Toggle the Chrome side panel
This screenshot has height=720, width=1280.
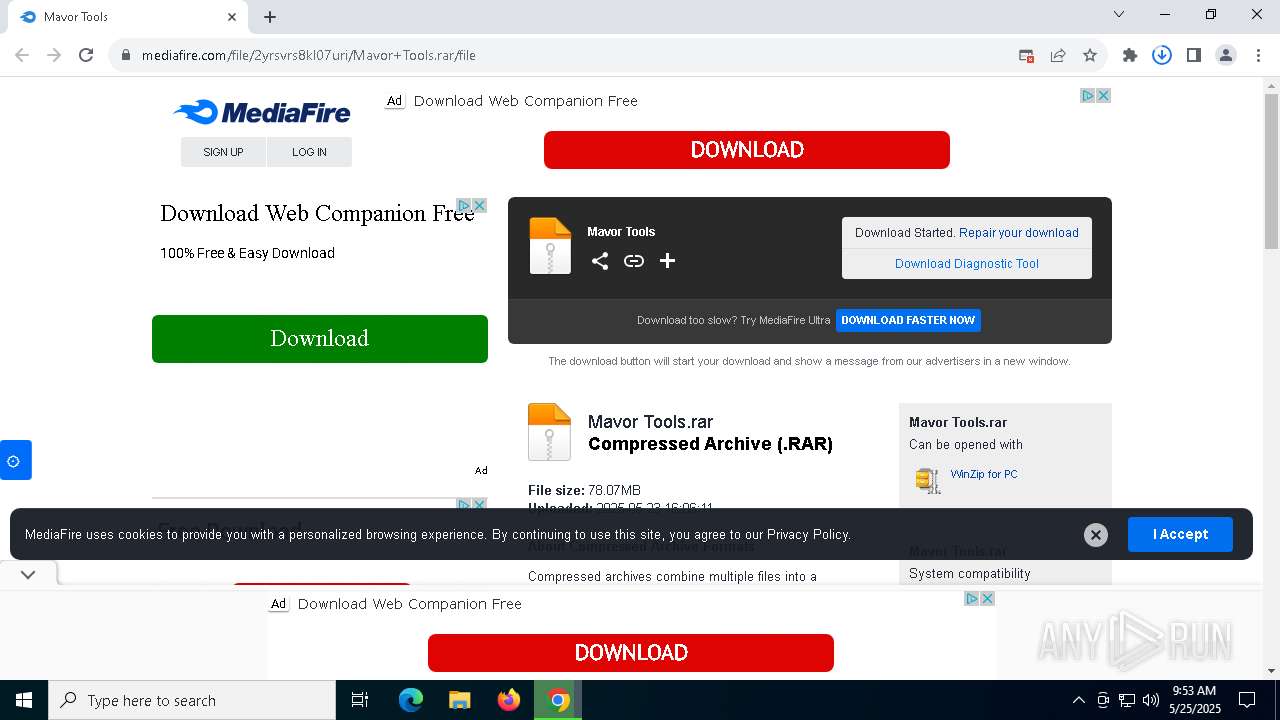1194,55
